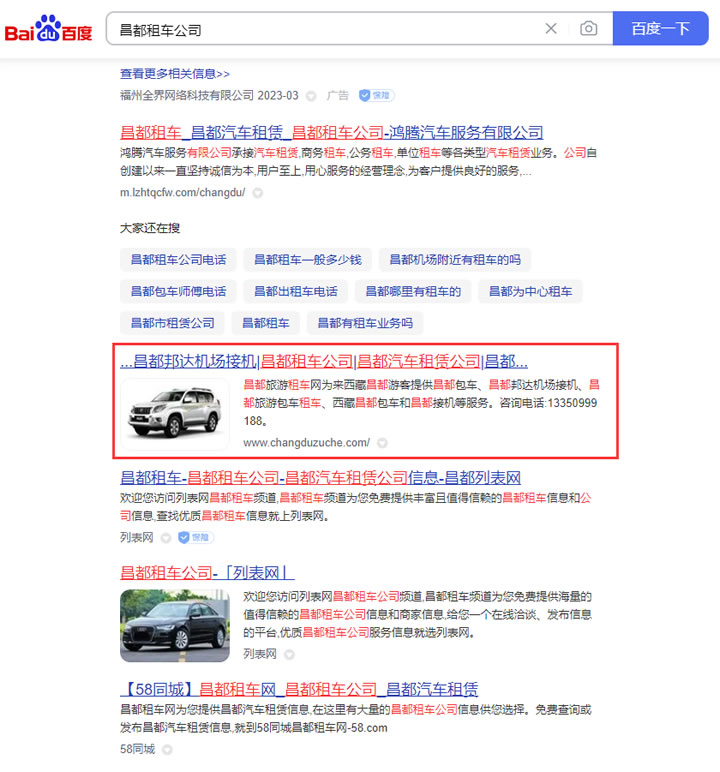Click the 大家还在搜 heading
The height and width of the screenshot is (772, 720).
point(150,228)
